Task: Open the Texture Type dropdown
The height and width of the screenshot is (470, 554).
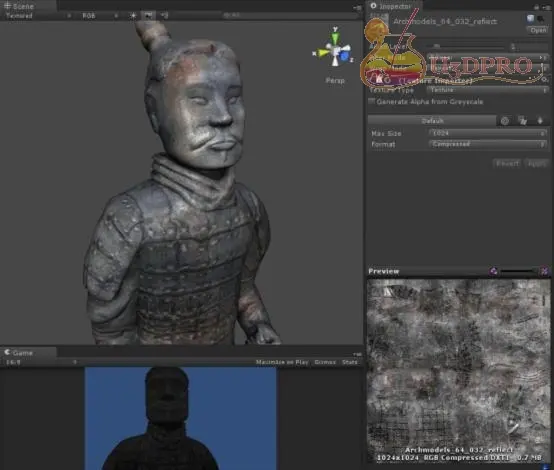Action: (x=488, y=90)
